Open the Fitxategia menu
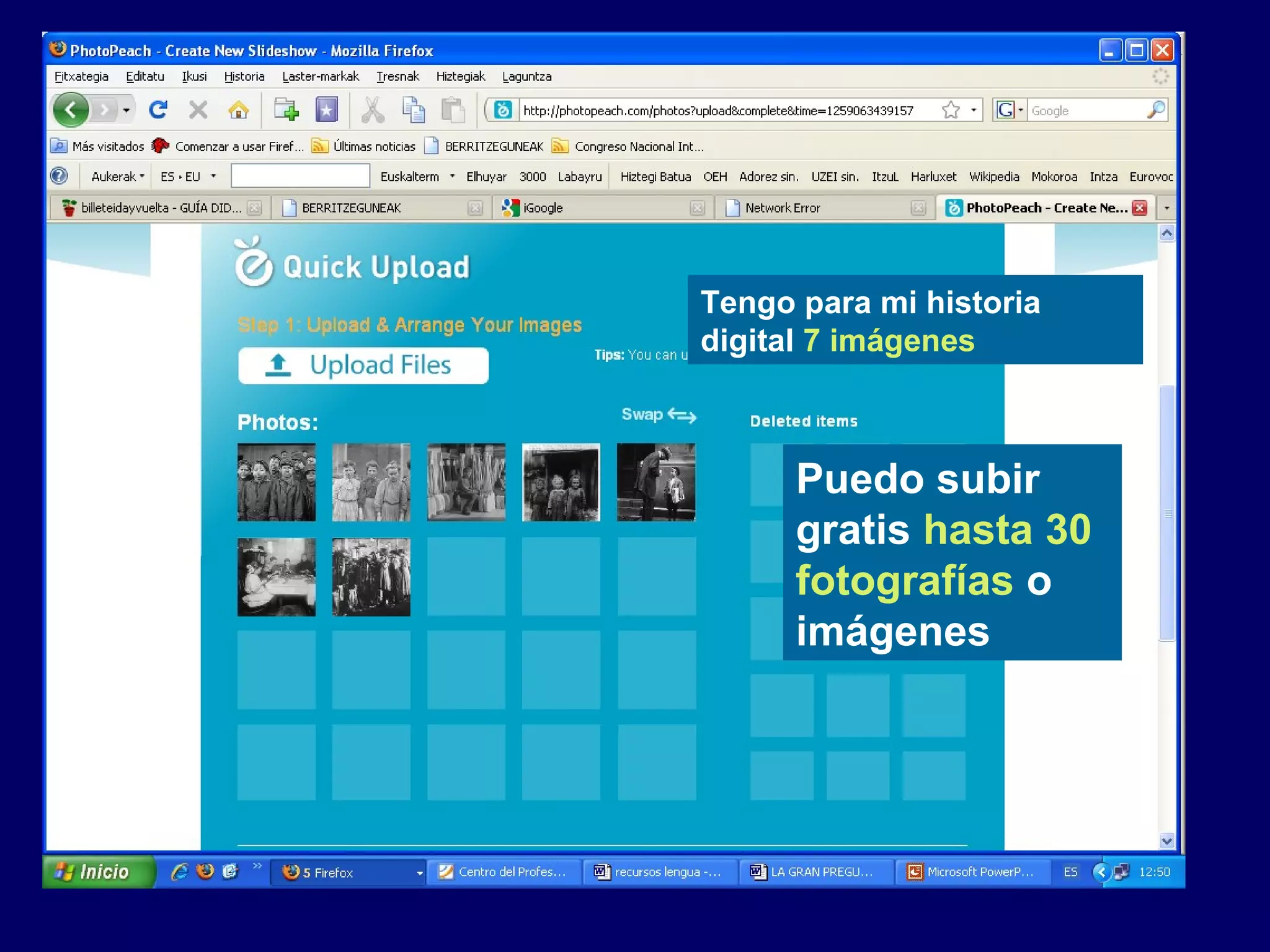This screenshot has height=952, width=1270. [x=81, y=77]
